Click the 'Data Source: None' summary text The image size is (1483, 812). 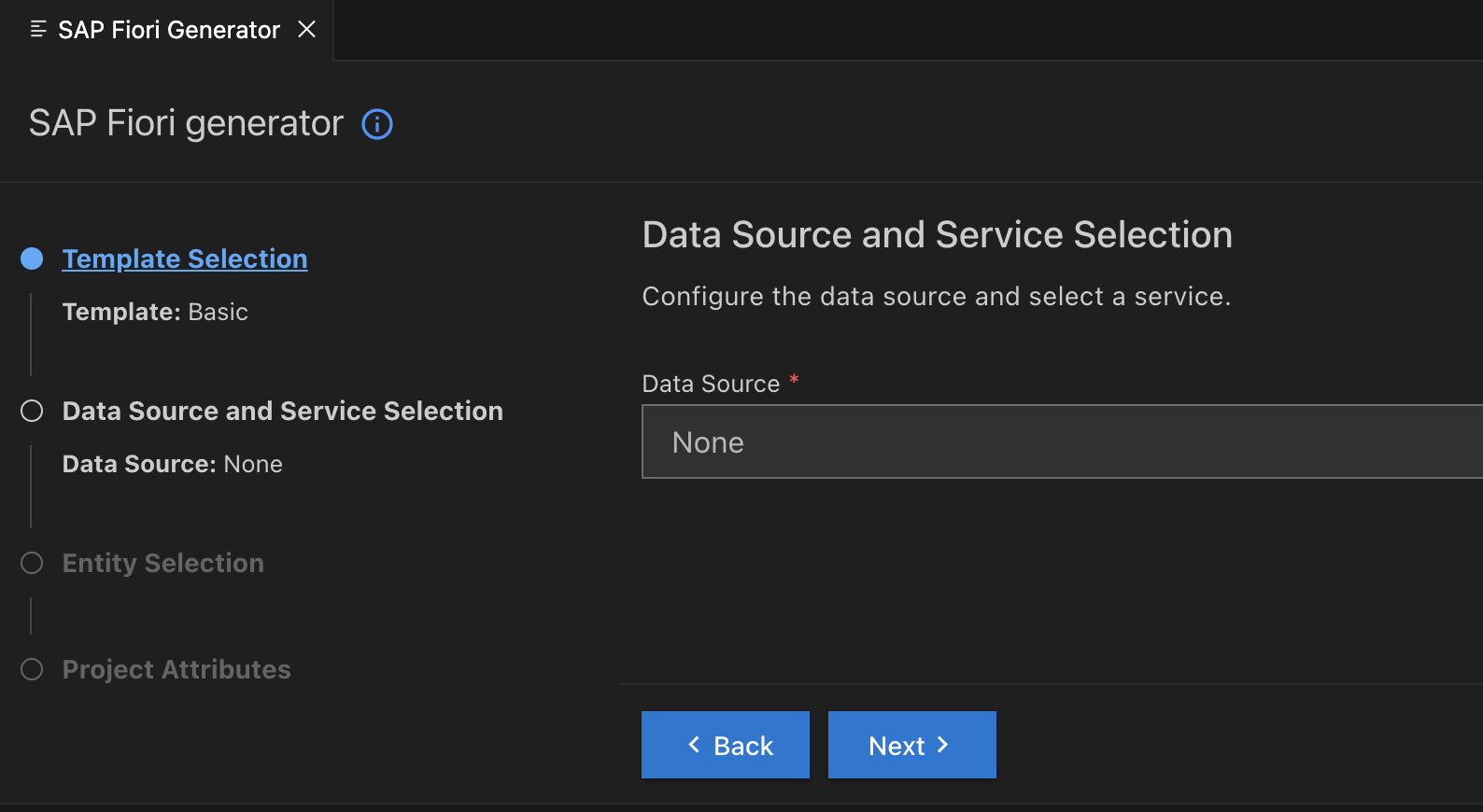173,464
